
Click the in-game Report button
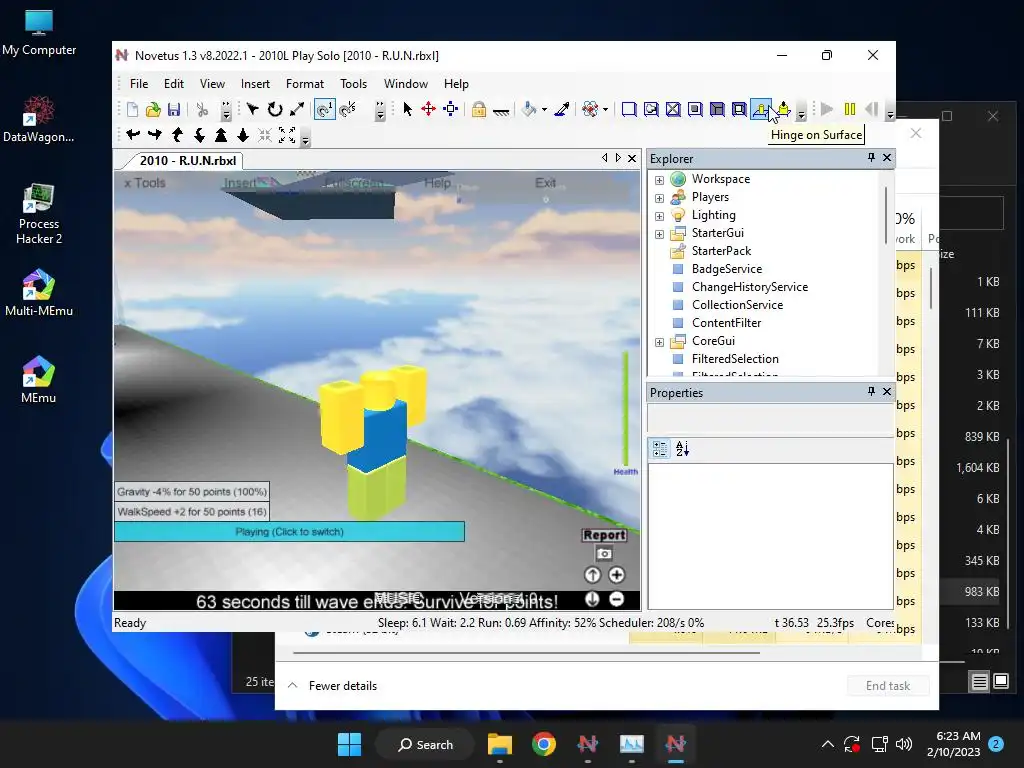pos(604,535)
